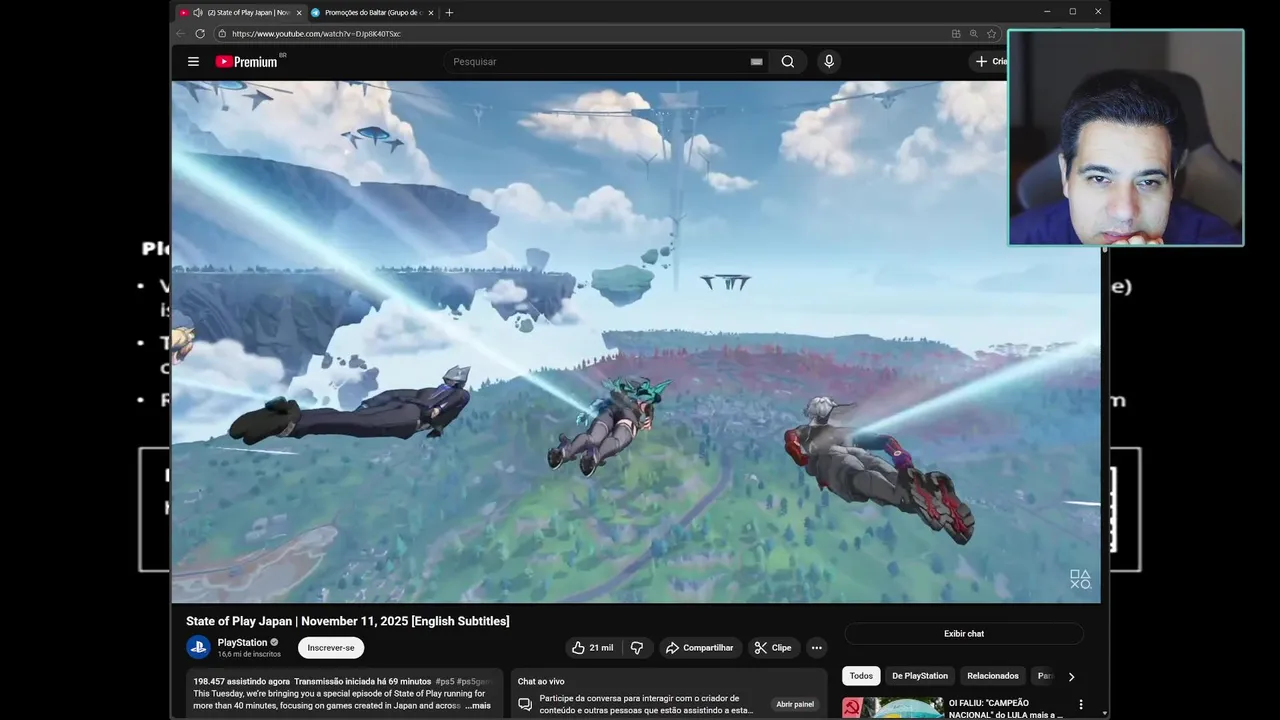Open the OI FALIU recommended video thumbnail
The image size is (1280, 720).
click(x=892, y=708)
